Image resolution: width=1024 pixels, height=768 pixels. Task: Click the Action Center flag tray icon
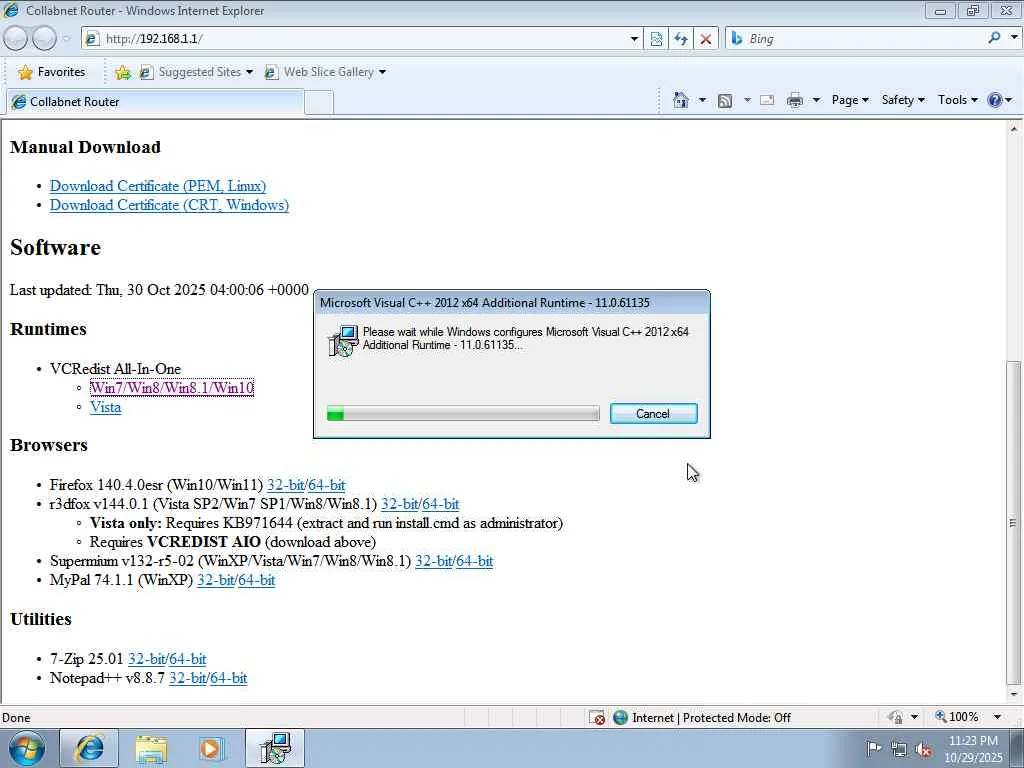pyautogui.click(x=873, y=748)
